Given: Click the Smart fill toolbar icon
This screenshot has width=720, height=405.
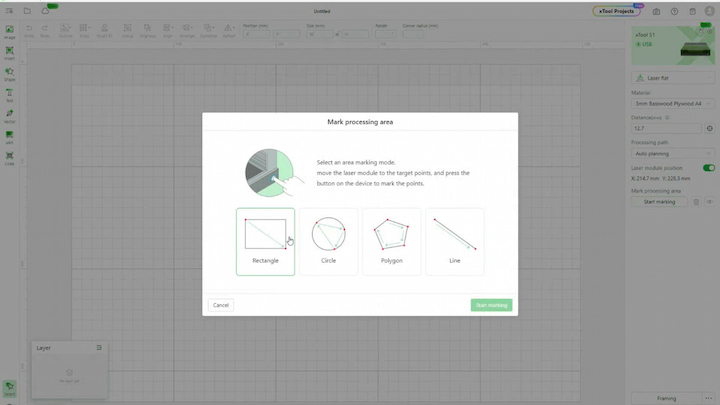Looking at the screenshot, I should click(104, 31).
